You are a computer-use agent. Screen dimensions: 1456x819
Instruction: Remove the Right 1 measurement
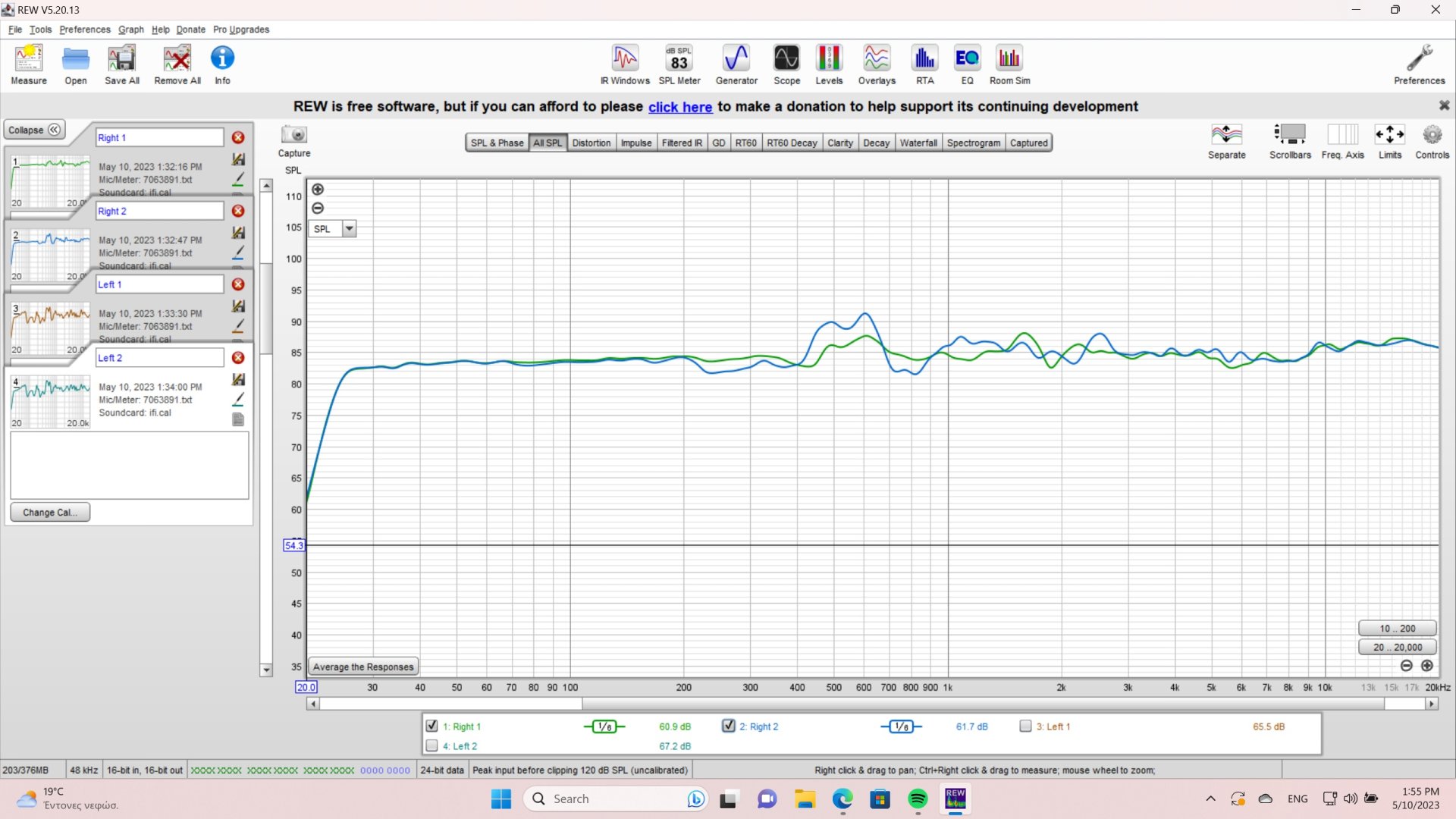[238, 137]
